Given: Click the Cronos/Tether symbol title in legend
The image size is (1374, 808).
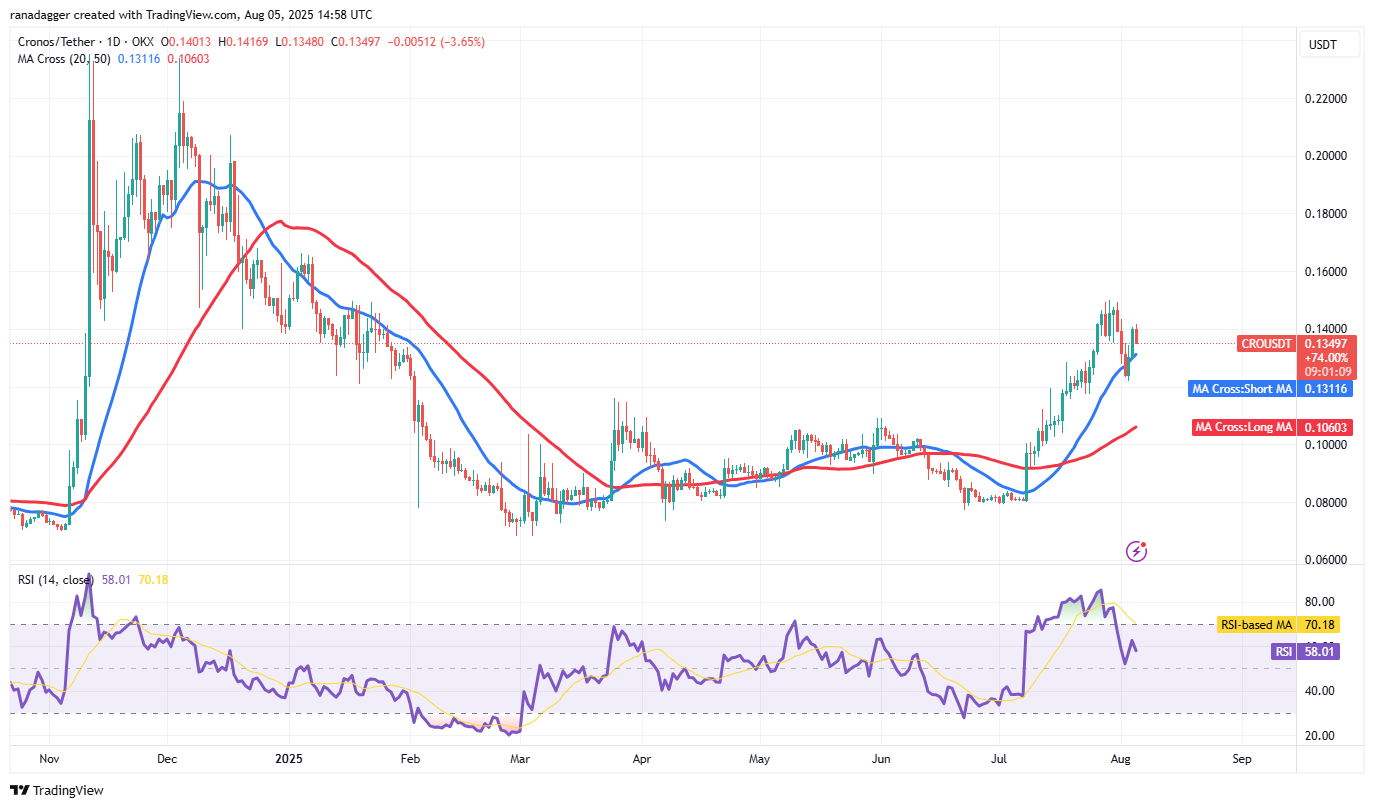Looking at the screenshot, I should coord(58,42).
